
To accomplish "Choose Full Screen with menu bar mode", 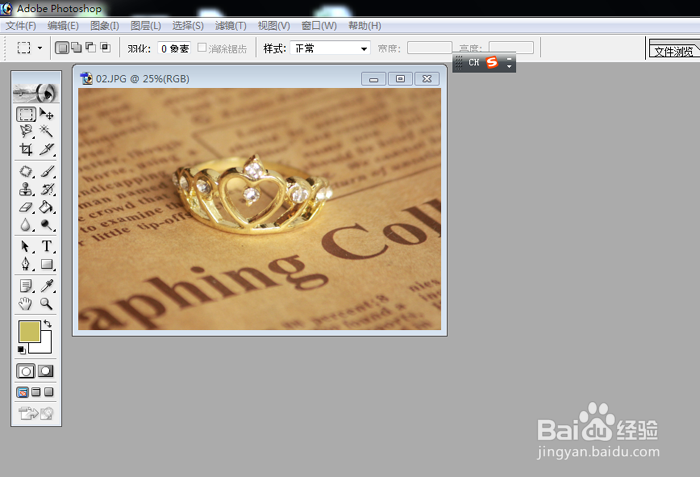I will (x=36, y=392).
